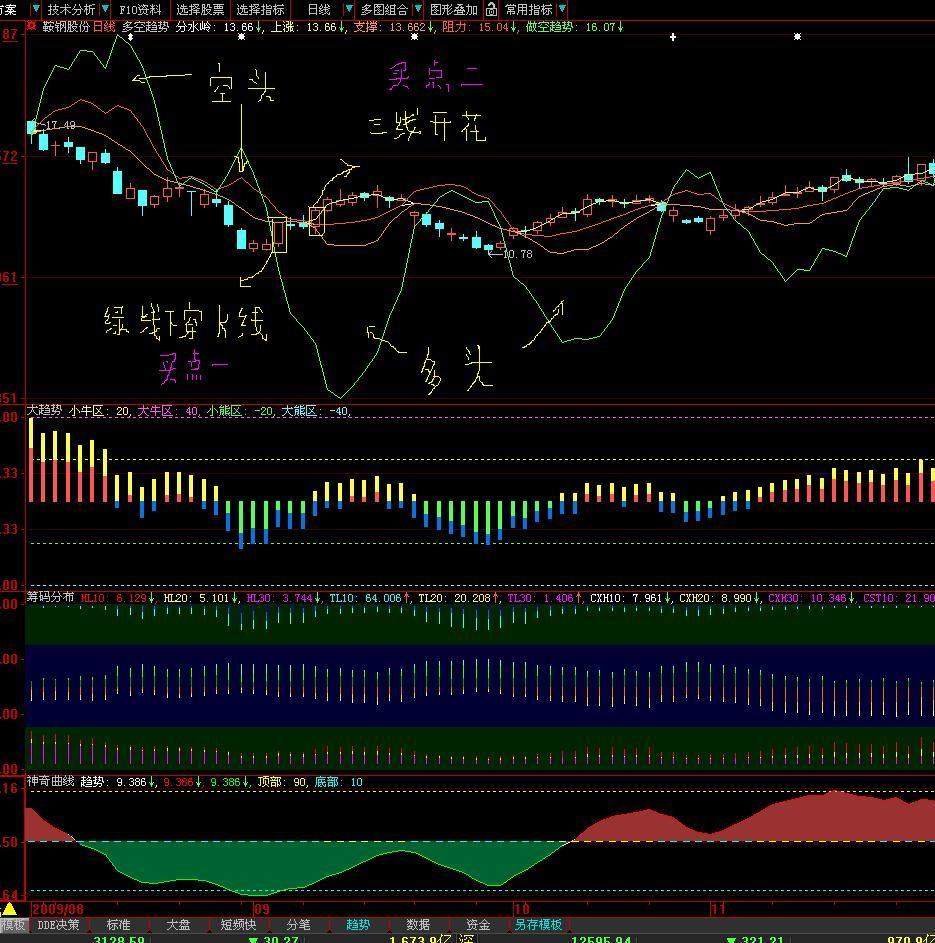Click the 多图组合 toolbar button
The height and width of the screenshot is (943, 935).
384,10
